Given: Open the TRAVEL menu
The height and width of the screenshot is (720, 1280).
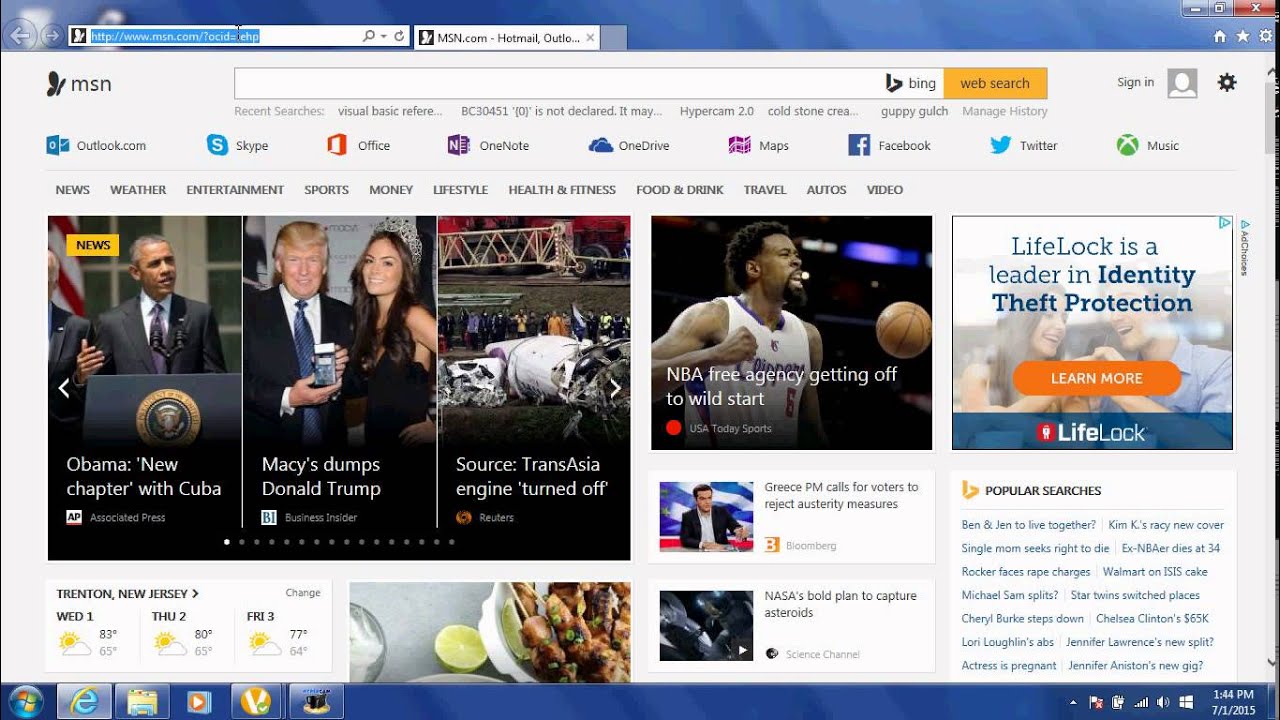Looking at the screenshot, I should (x=765, y=189).
